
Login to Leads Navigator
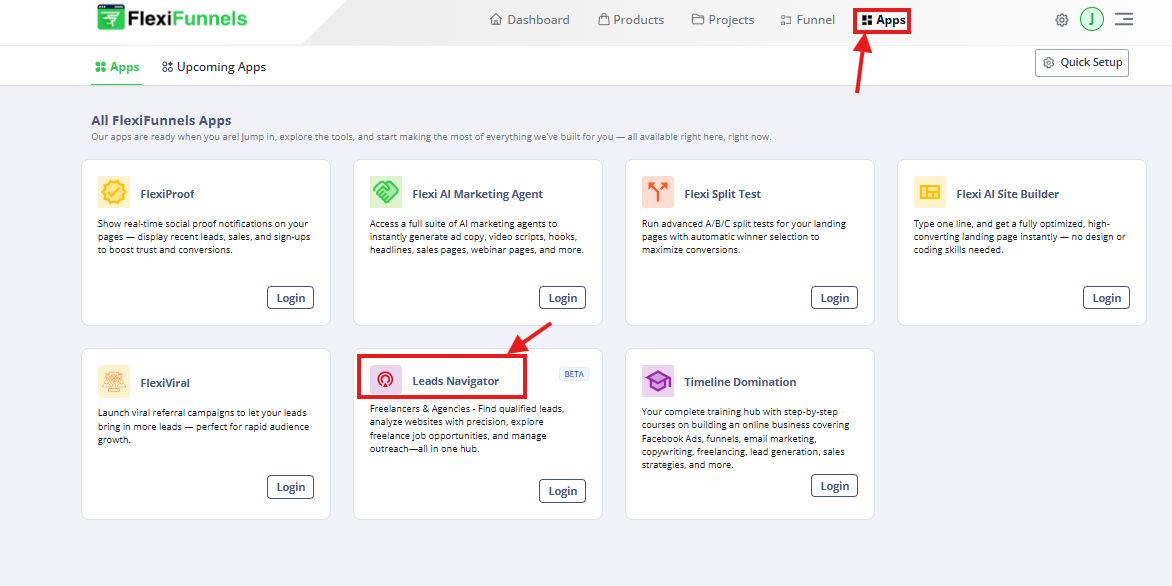563,490
